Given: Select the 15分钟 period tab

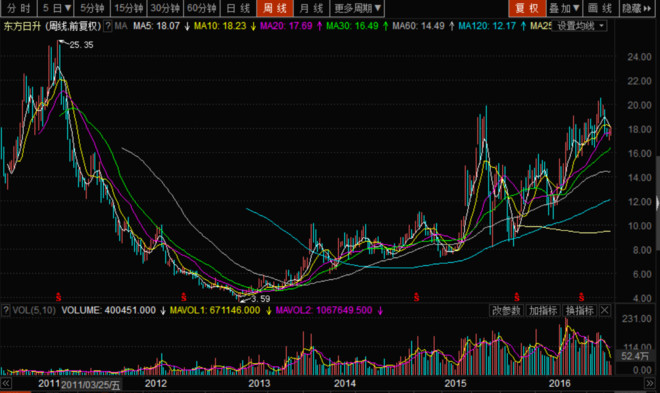Looking at the screenshot, I should point(128,8).
